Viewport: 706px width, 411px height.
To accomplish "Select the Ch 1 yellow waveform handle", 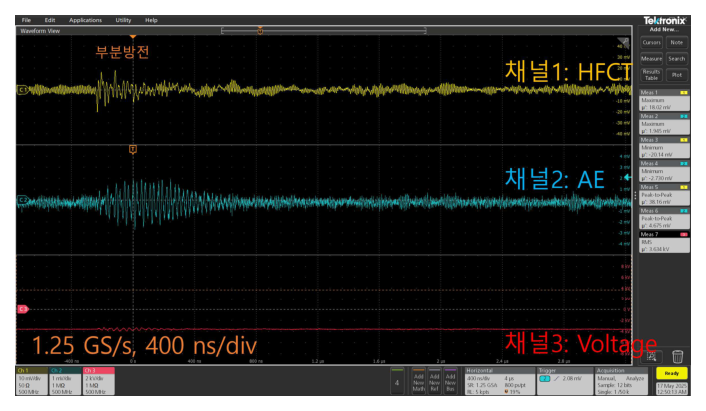I will pyautogui.click(x=21, y=90).
